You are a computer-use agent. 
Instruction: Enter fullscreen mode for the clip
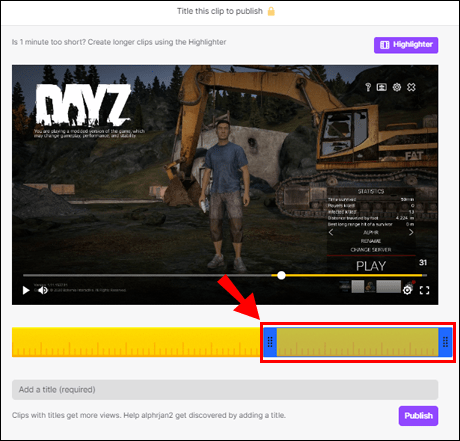click(x=424, y=290)
